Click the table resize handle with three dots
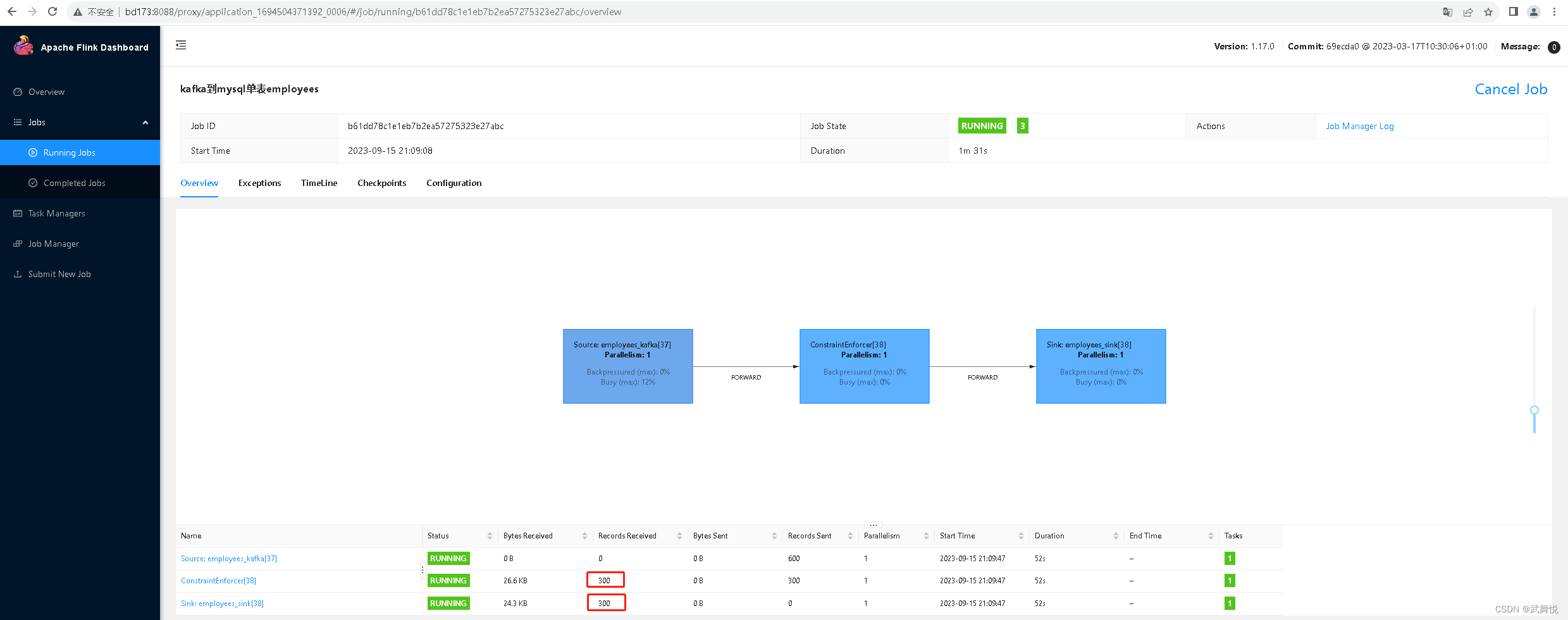Viewport: 1568px width, 620px height. (873, 525)
